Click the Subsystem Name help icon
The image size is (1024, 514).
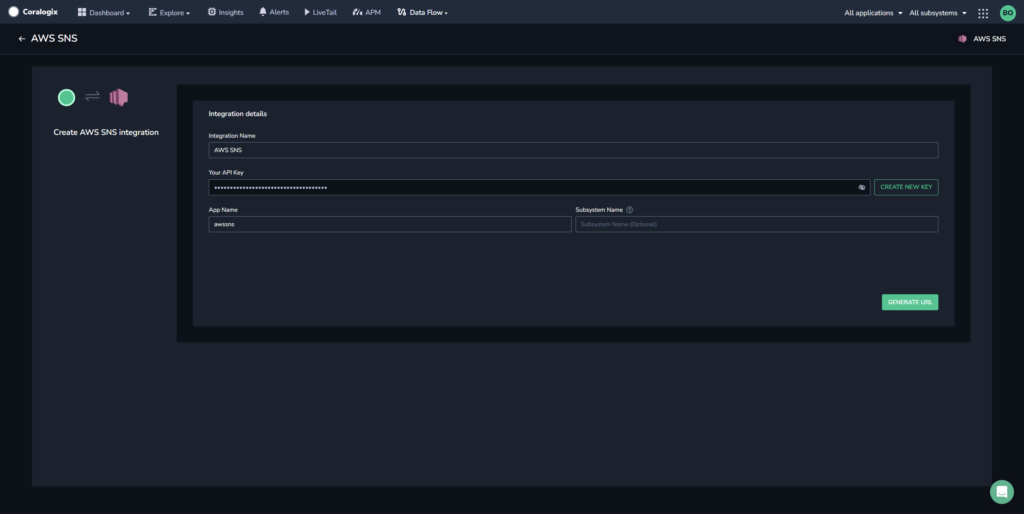(x=630, y=210)
